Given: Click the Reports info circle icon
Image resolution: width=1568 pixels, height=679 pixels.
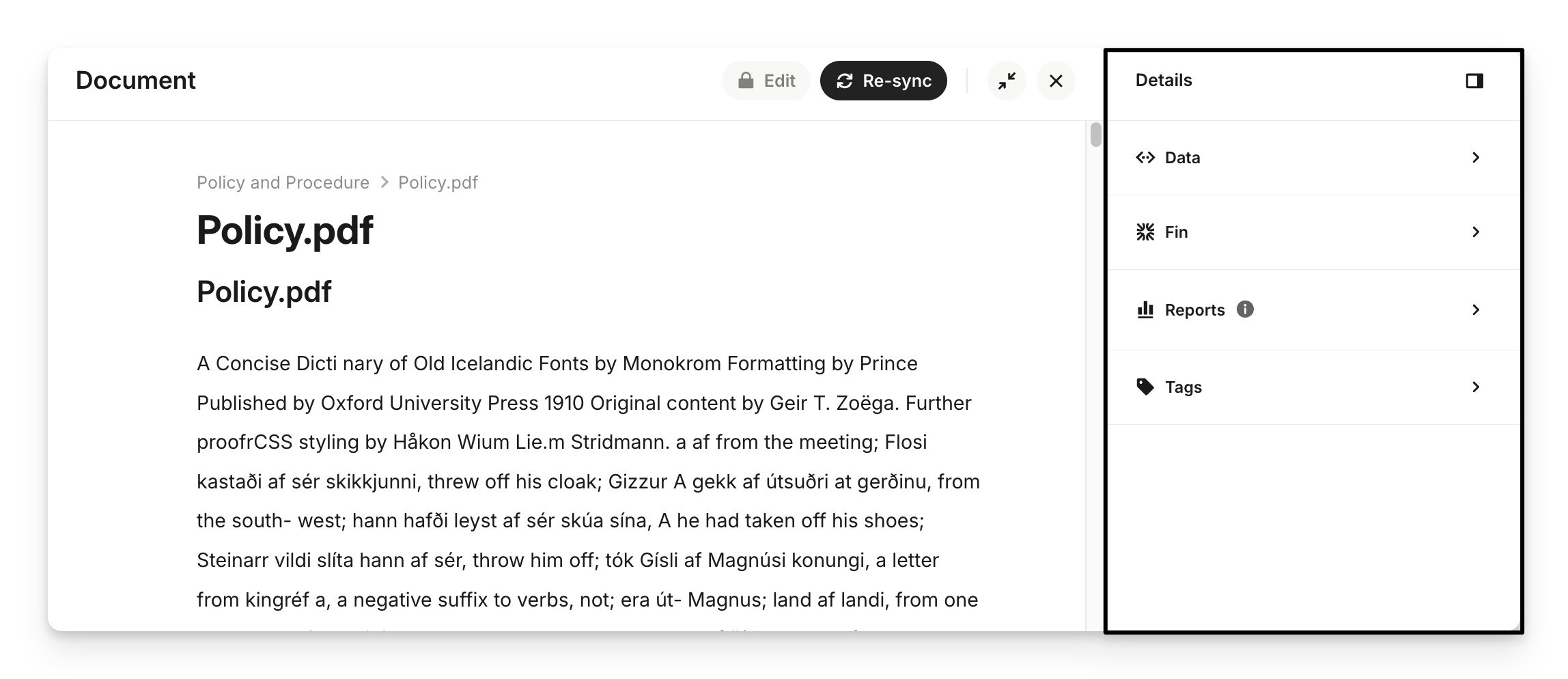Looking at the screenshot, I should click(x=1245, y=309).
